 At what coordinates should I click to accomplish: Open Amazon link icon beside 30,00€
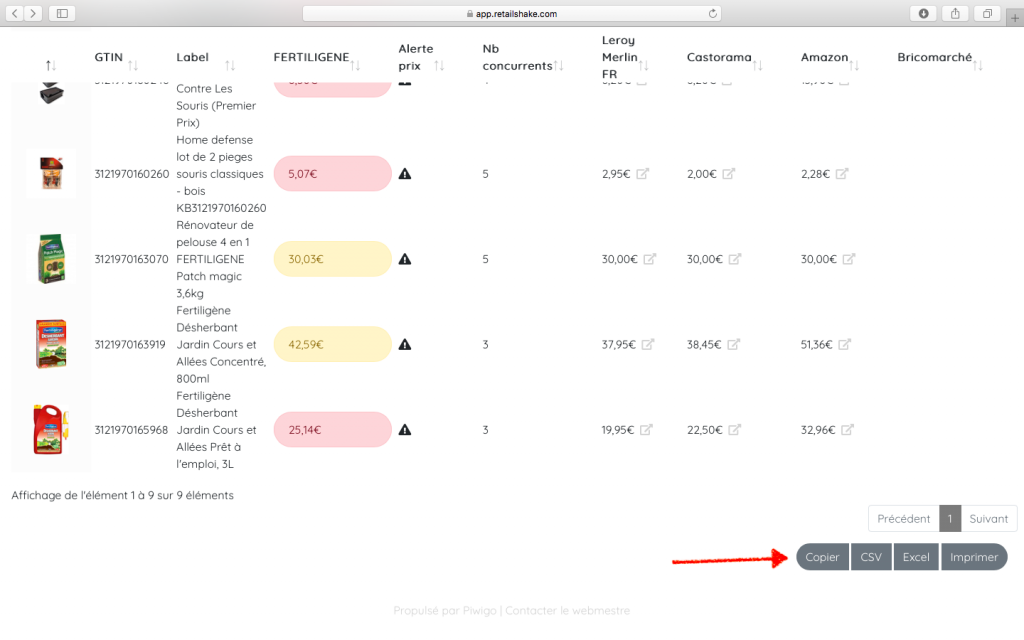(849, 259)
